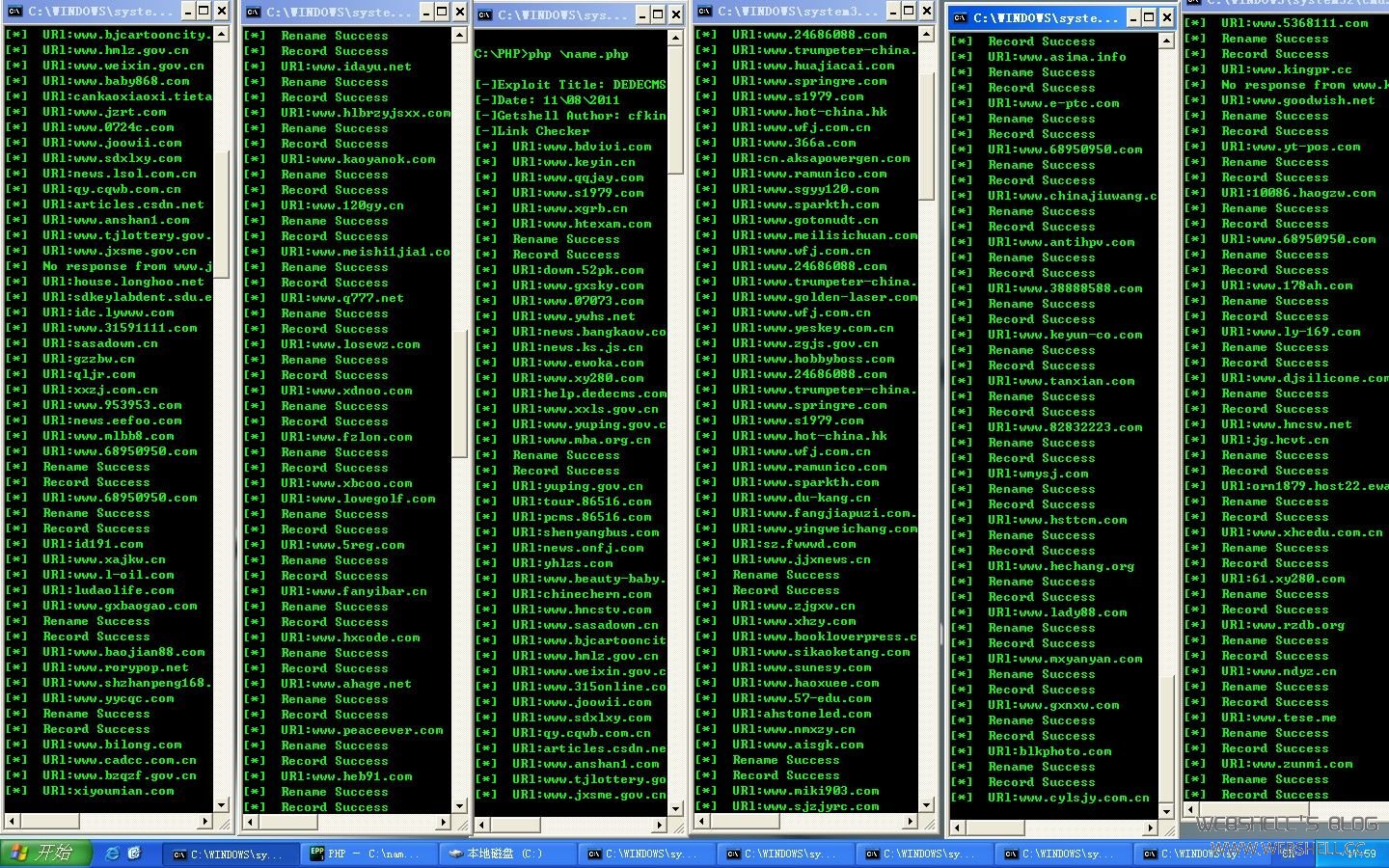Click 'URl:10086.haogzw.com' line
This screenshot has width=1389, height=868.
coord(1298,193)
